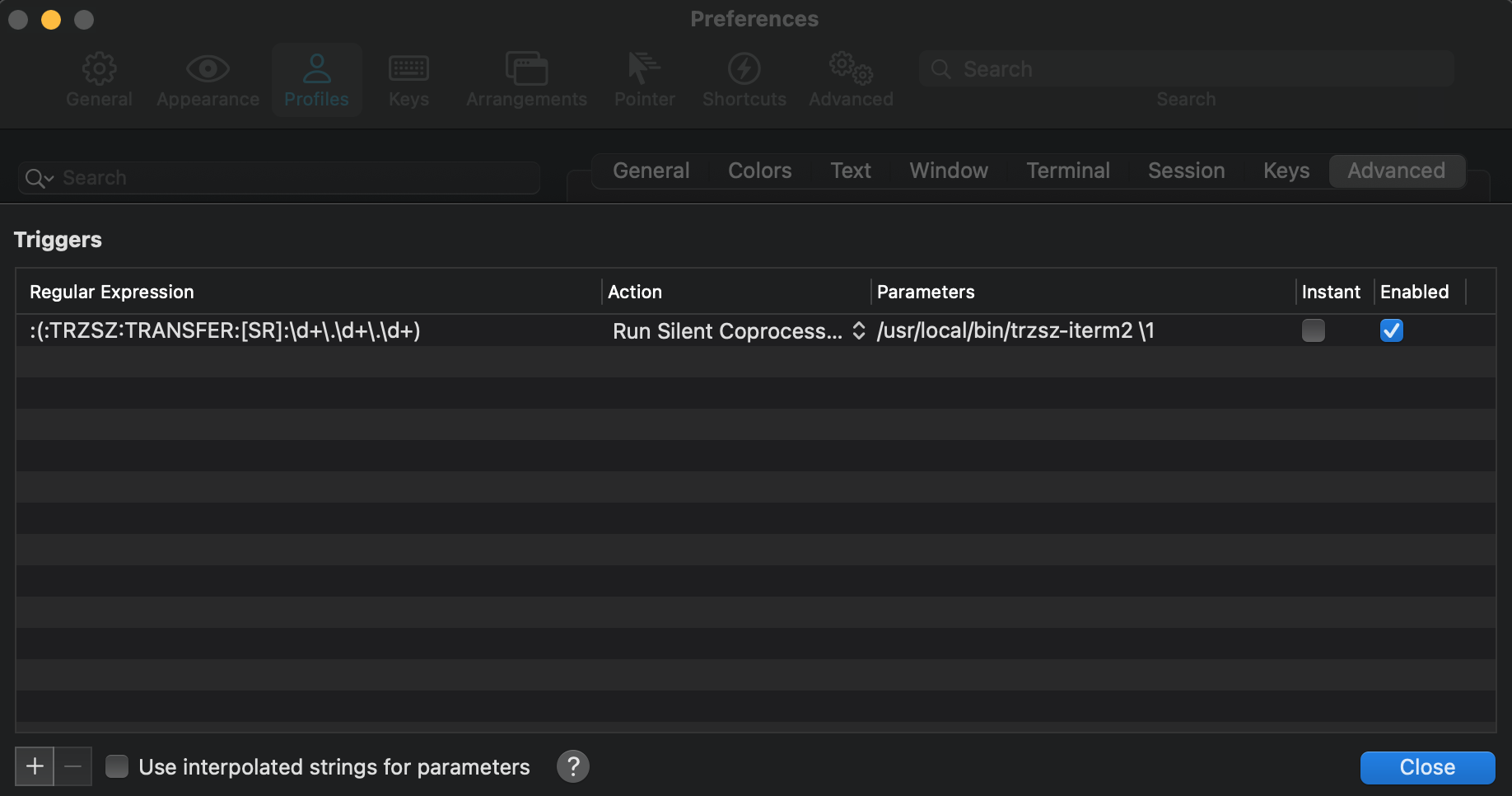This screenshot has height=796, width=1512.
Task: Switch to the Colors tab
Action: coord(758,171)
